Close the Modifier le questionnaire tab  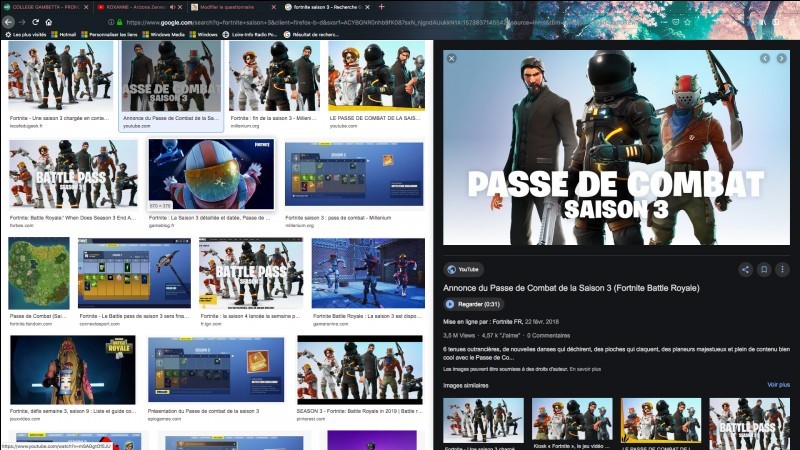[x=273, y=7]
